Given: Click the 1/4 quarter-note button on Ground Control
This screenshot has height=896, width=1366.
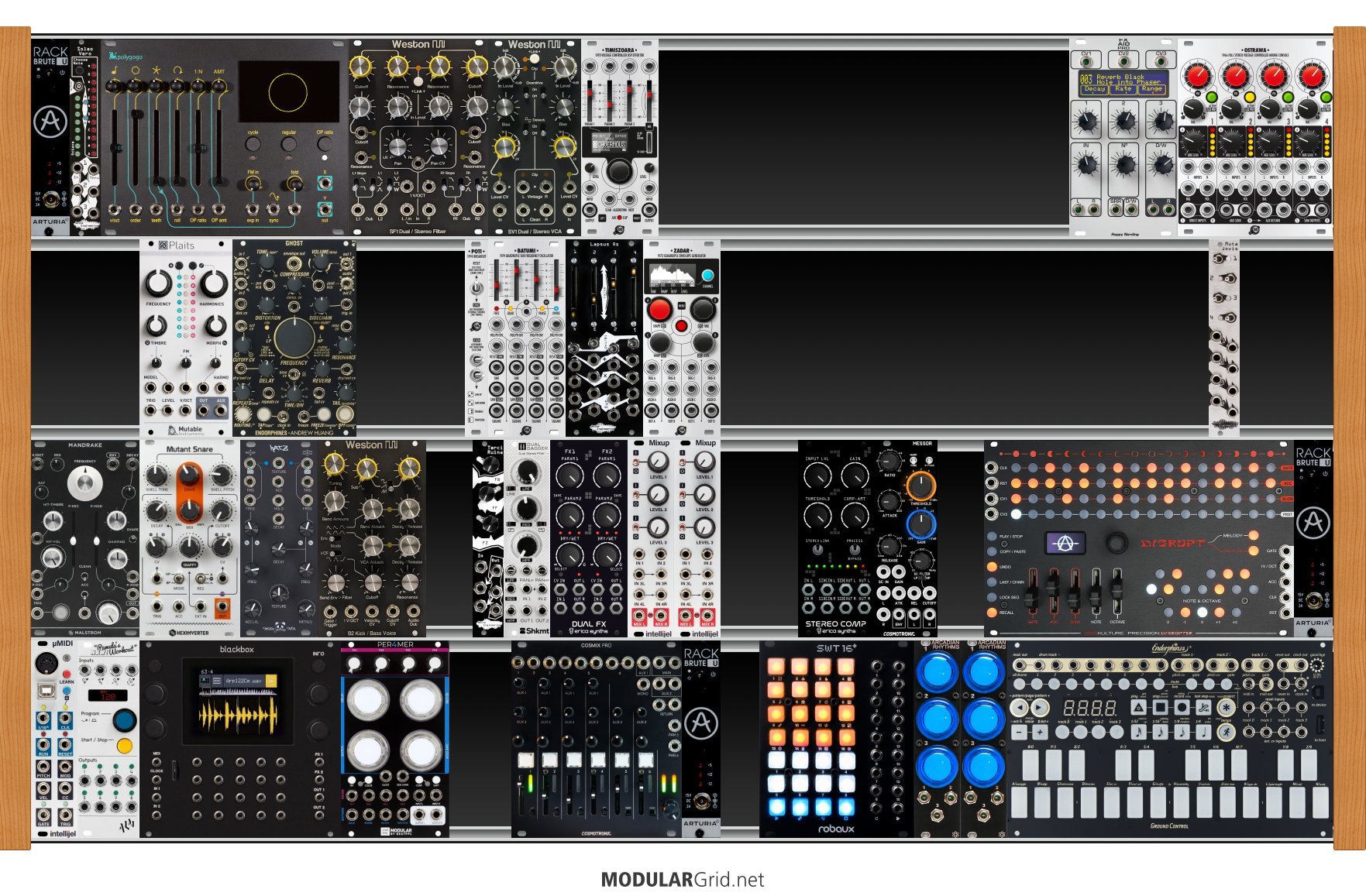Looking at the screenshot, I should (1203, 732).
